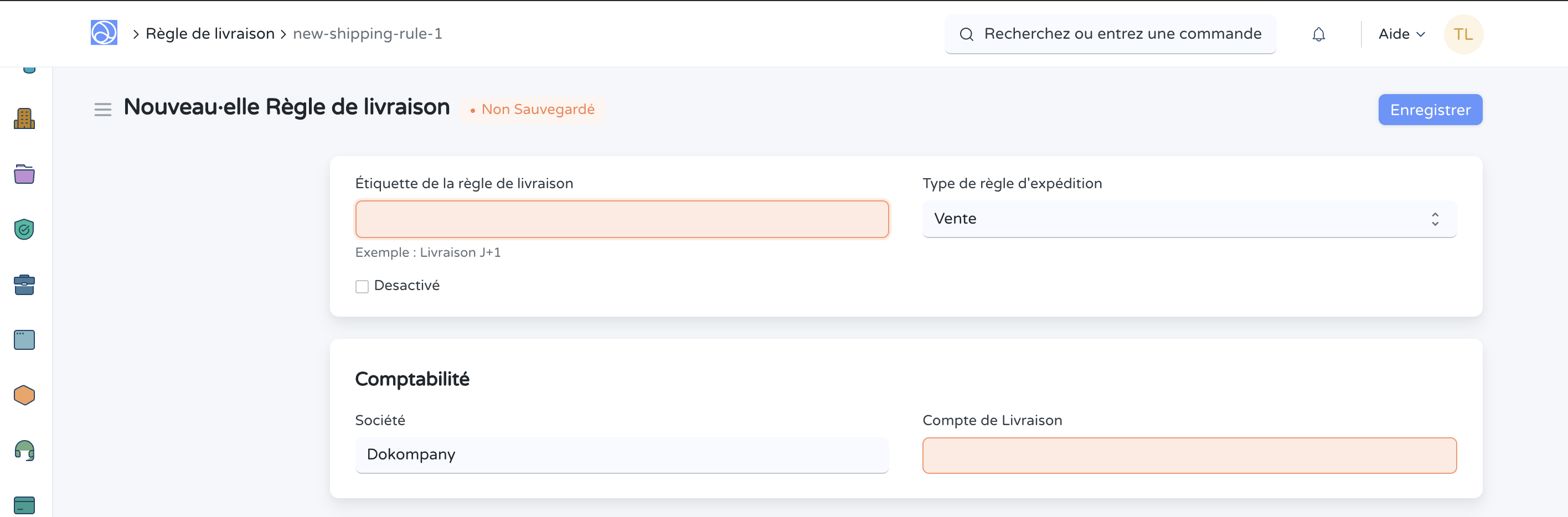Click the blue window sidebar icon
The width and height of the screenshot is (1568, 517).
click(24, 340)
